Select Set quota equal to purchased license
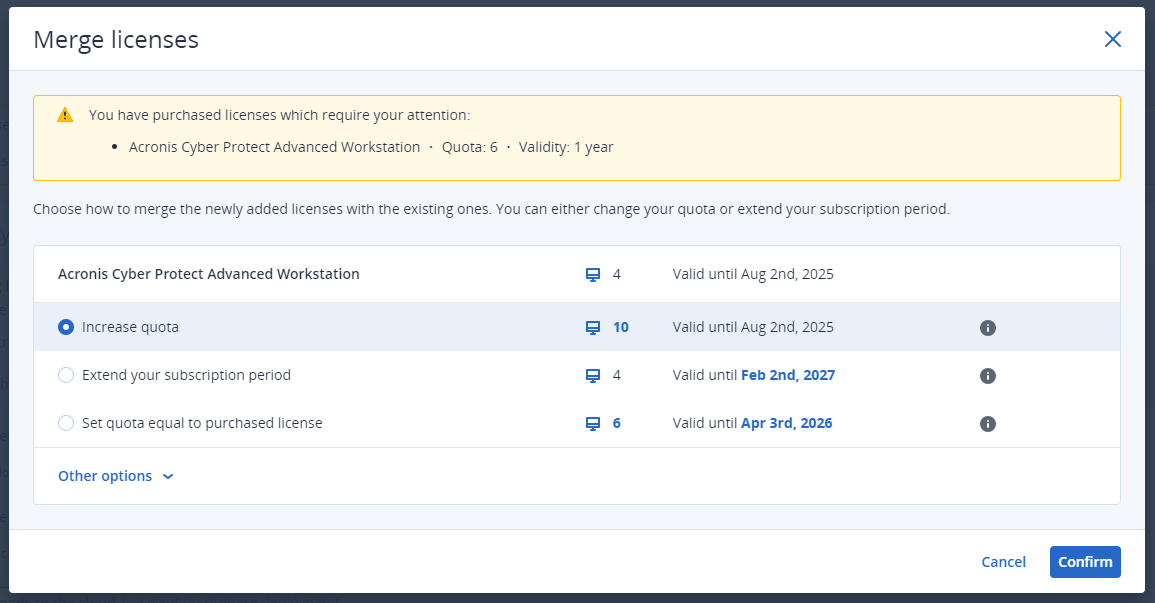 [x=65, y=423]
